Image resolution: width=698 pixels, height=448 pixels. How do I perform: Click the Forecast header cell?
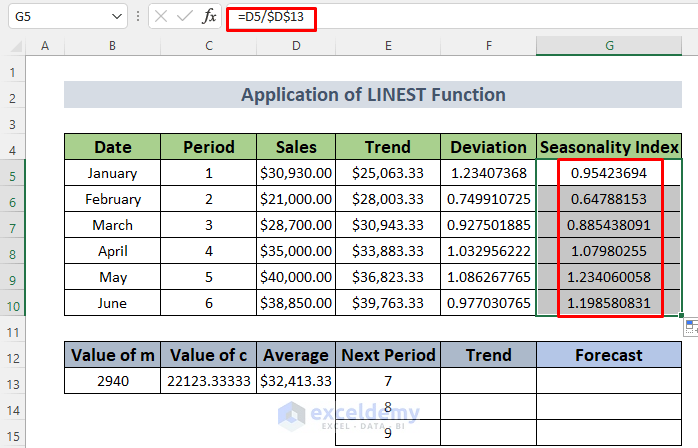click(x=609, y=355)
